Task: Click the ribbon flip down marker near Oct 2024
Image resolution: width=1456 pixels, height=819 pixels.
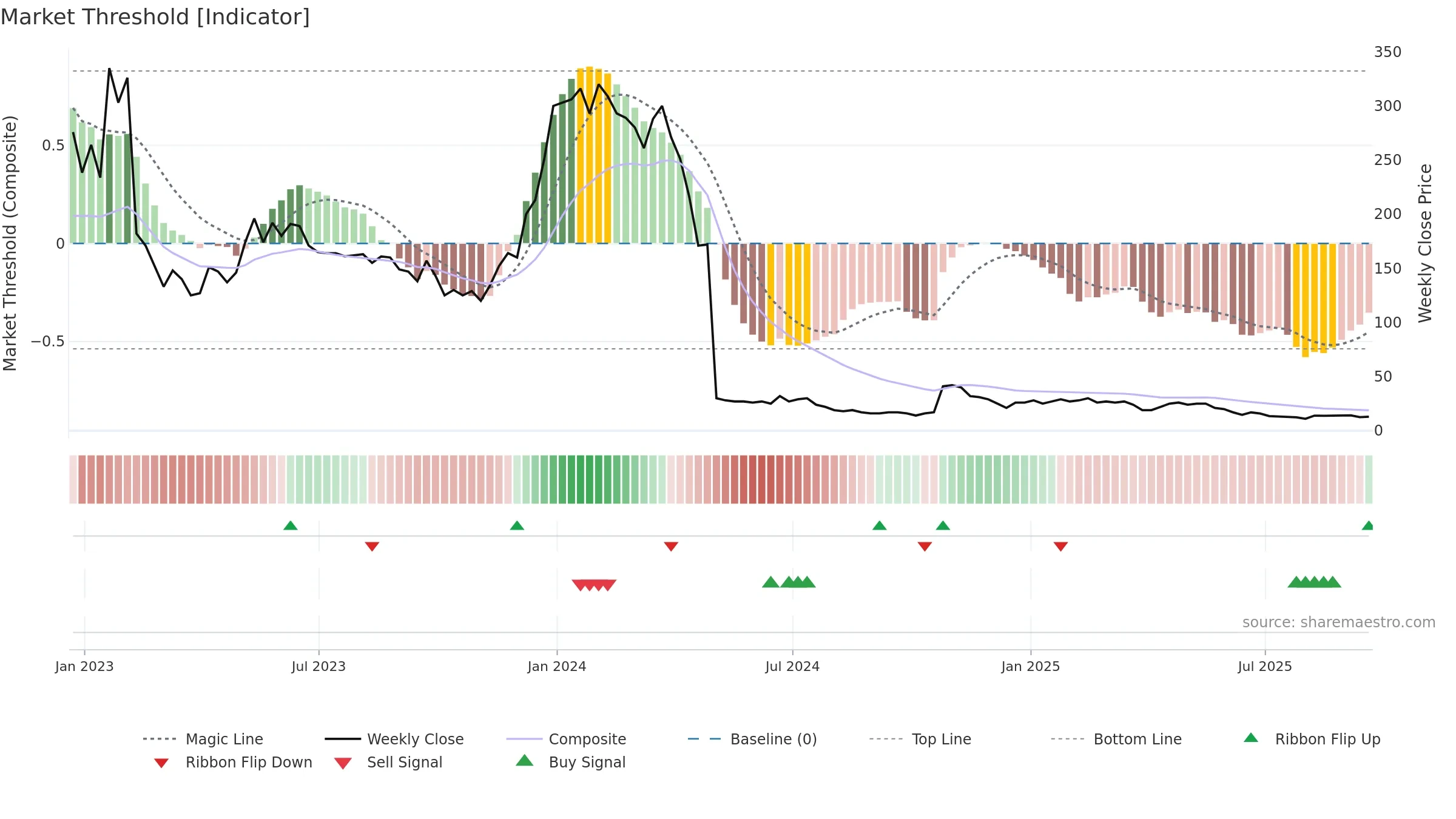Action: [x=925, y=547]
